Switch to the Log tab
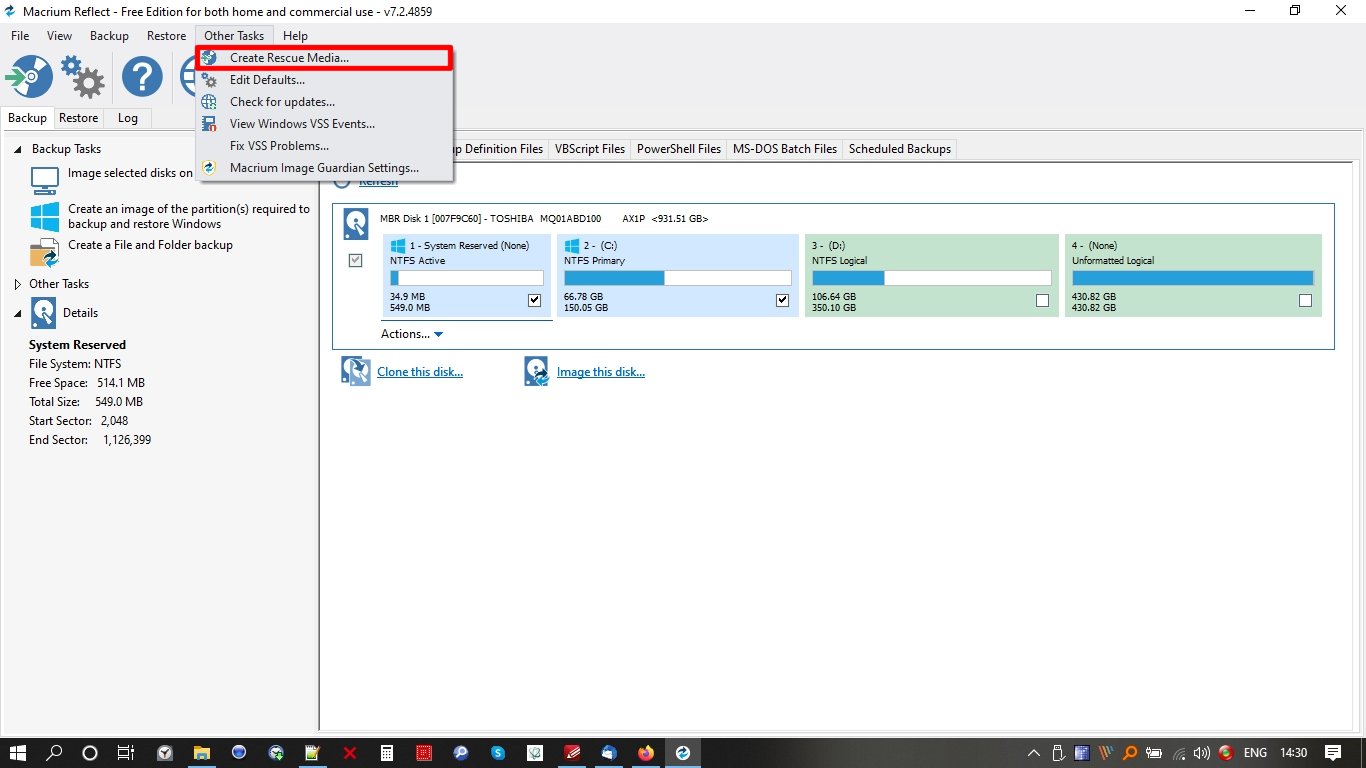1366x768 pixels. (128, 118)
